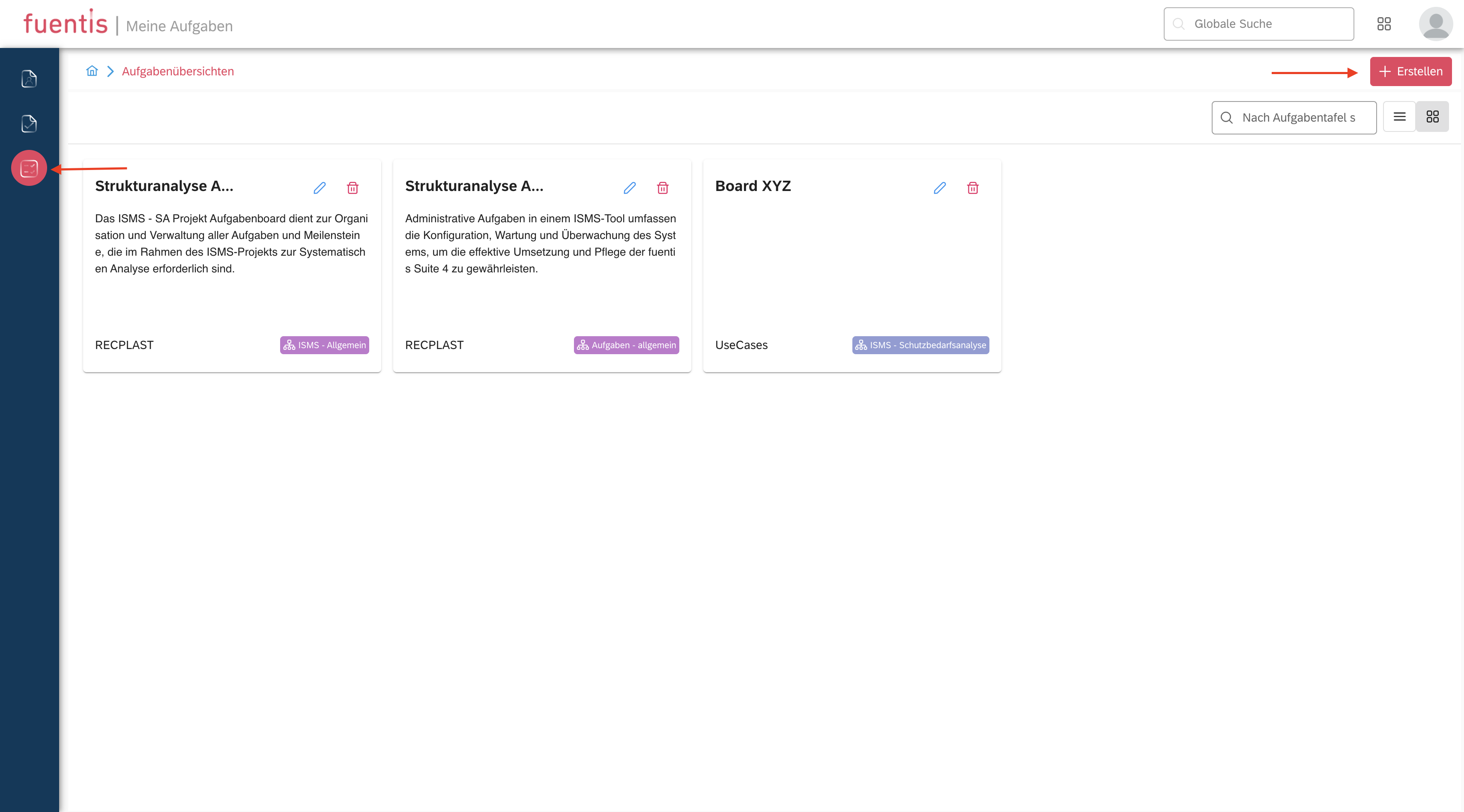Edit the first Strukturanalyse board with pencil

(x=320, y=188)
